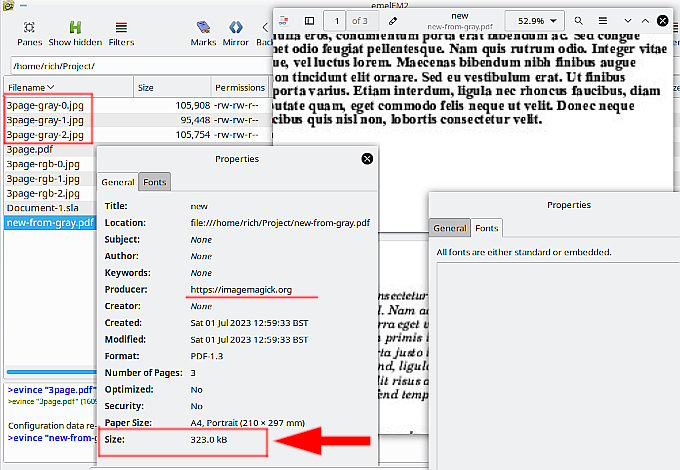Close the left Properties dialog
The height and width of the screenshot is (470, 680).
tap(367, 159)
